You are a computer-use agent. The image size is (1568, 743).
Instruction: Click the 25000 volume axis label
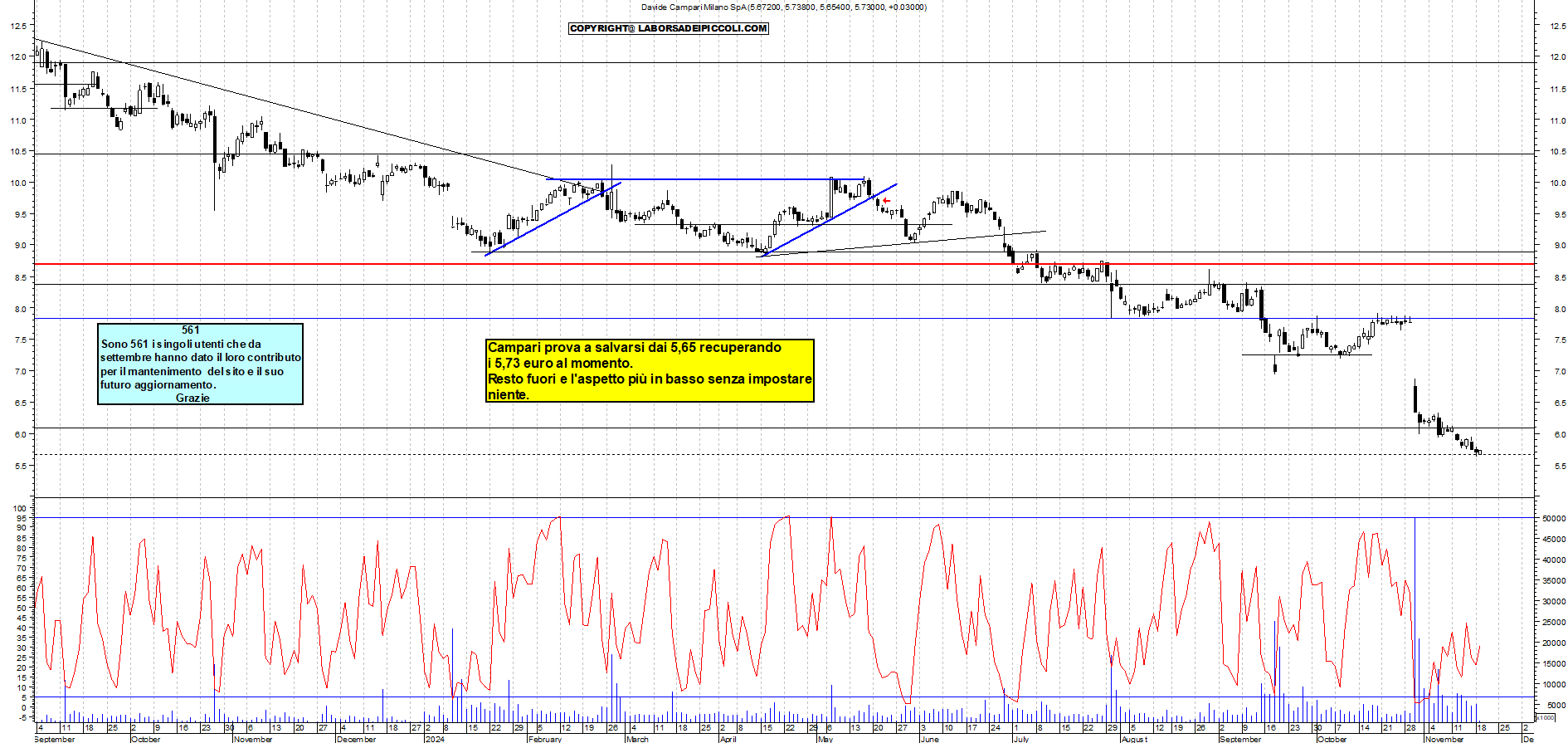1554,622
